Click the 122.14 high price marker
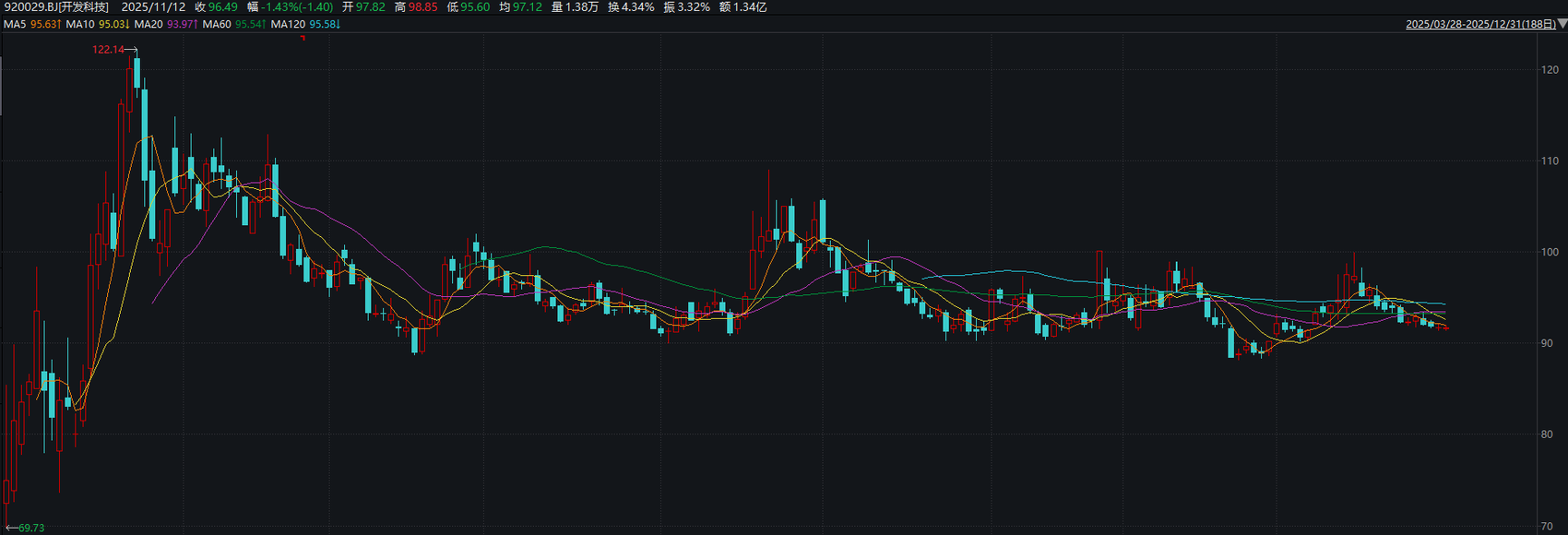This screenshot has width=1568, height=535. 108,50
